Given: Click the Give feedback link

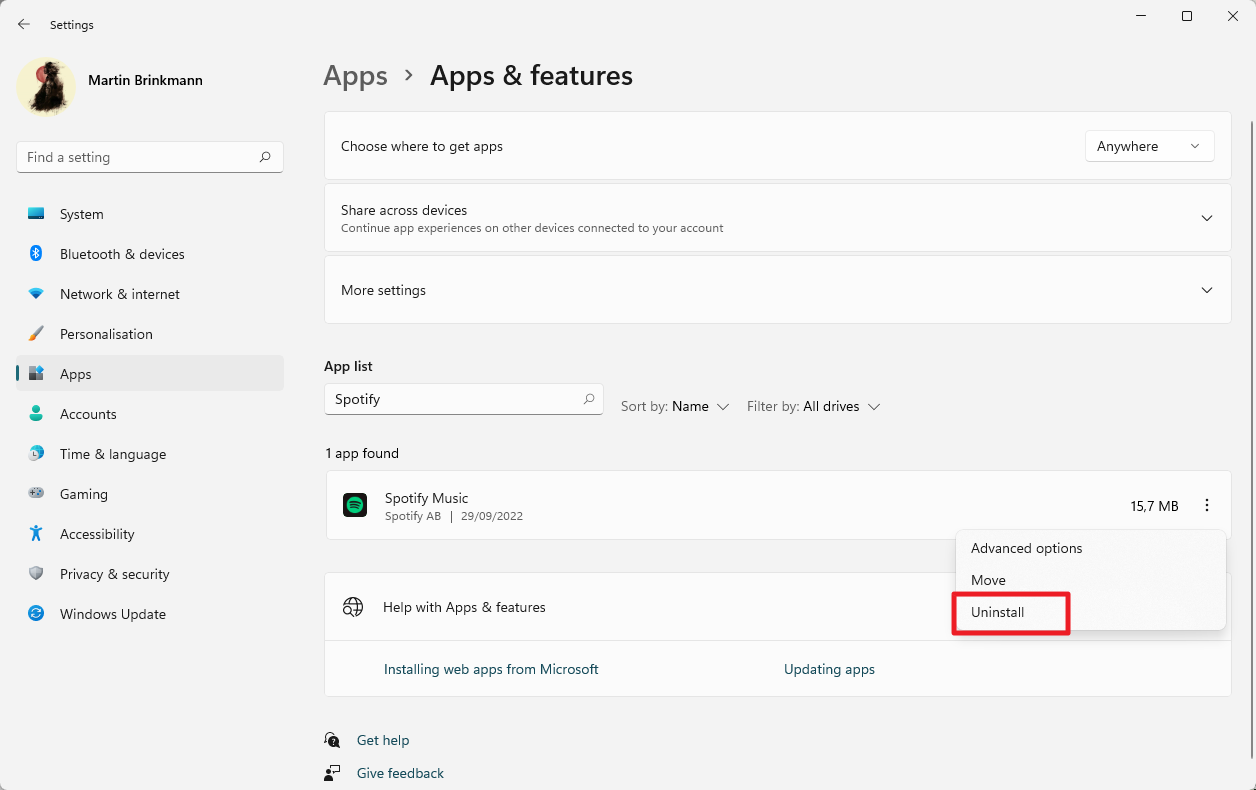Looking at the screenshot, I should click(x=400, y=773).
